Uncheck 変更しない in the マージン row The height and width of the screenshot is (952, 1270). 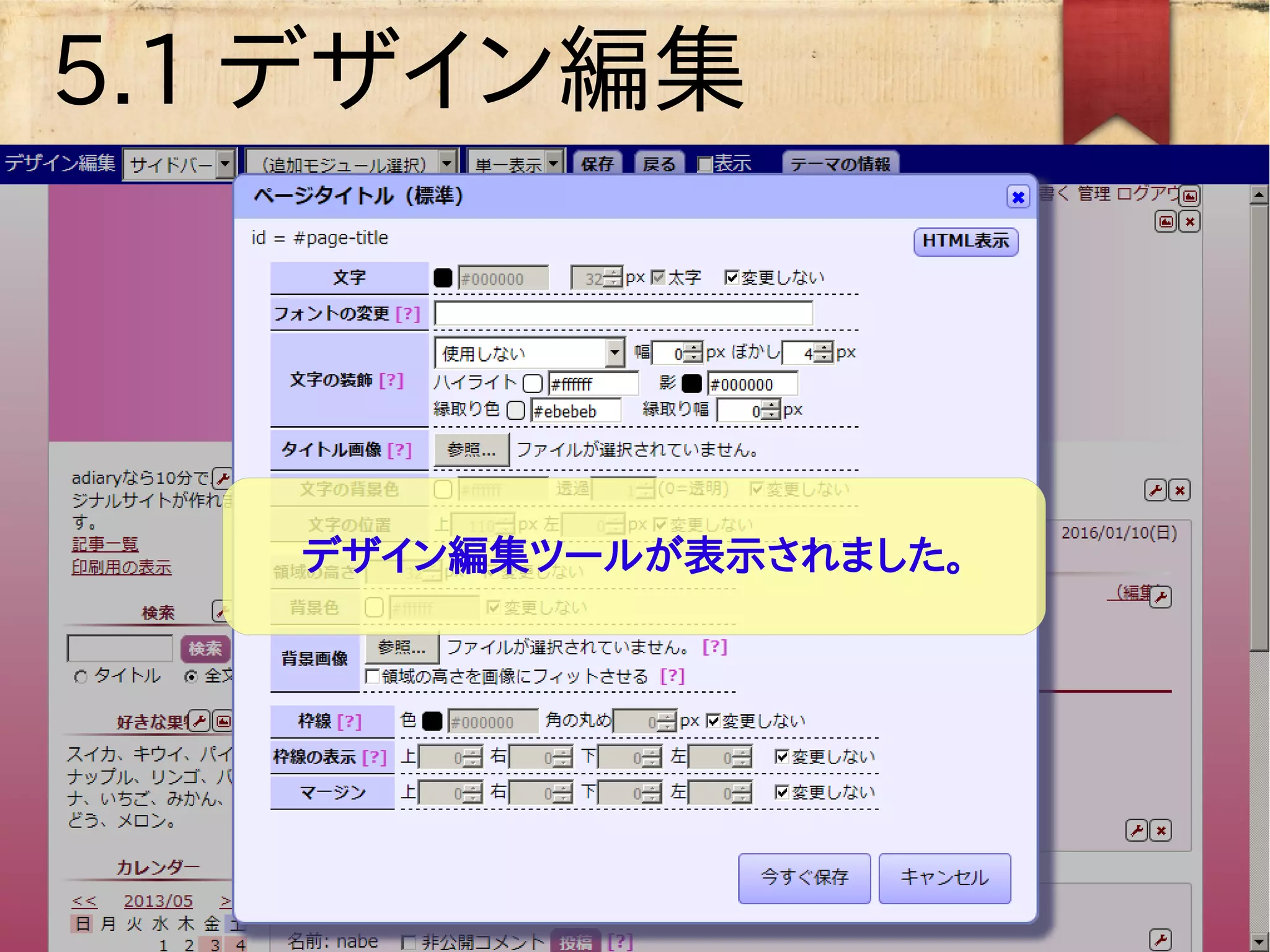782,792
